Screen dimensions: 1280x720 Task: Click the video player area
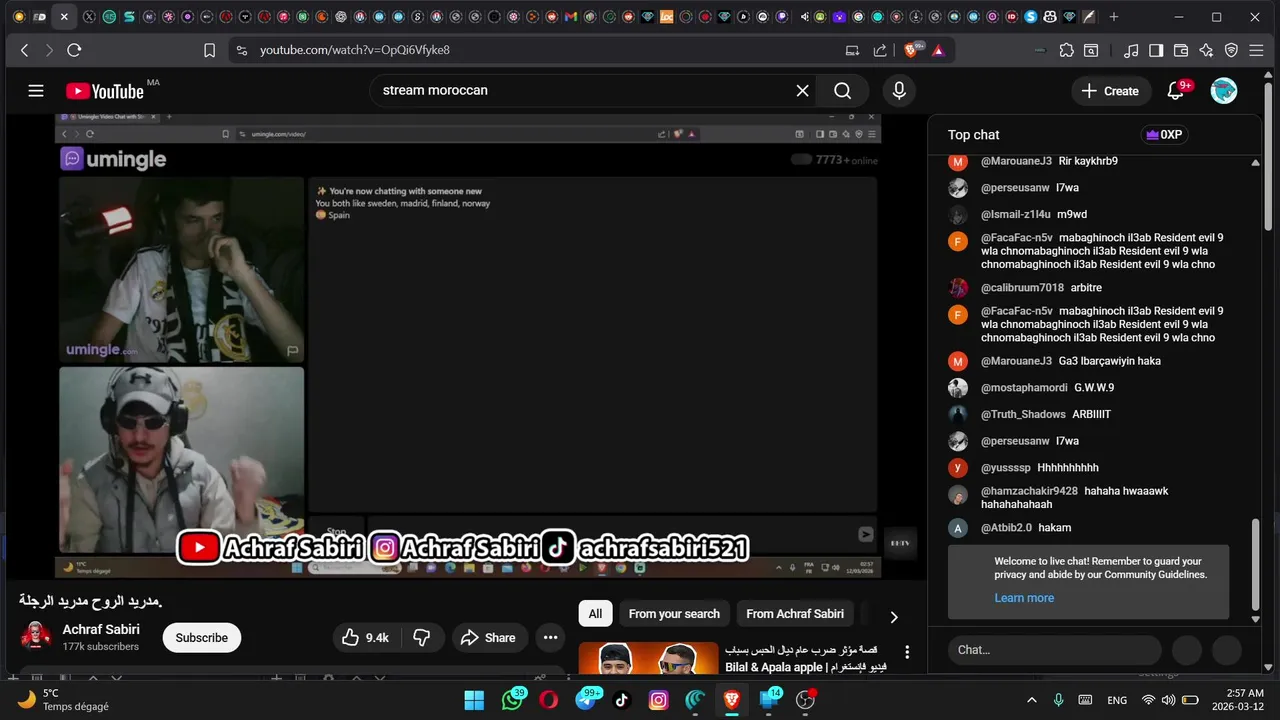pos(468,345)
